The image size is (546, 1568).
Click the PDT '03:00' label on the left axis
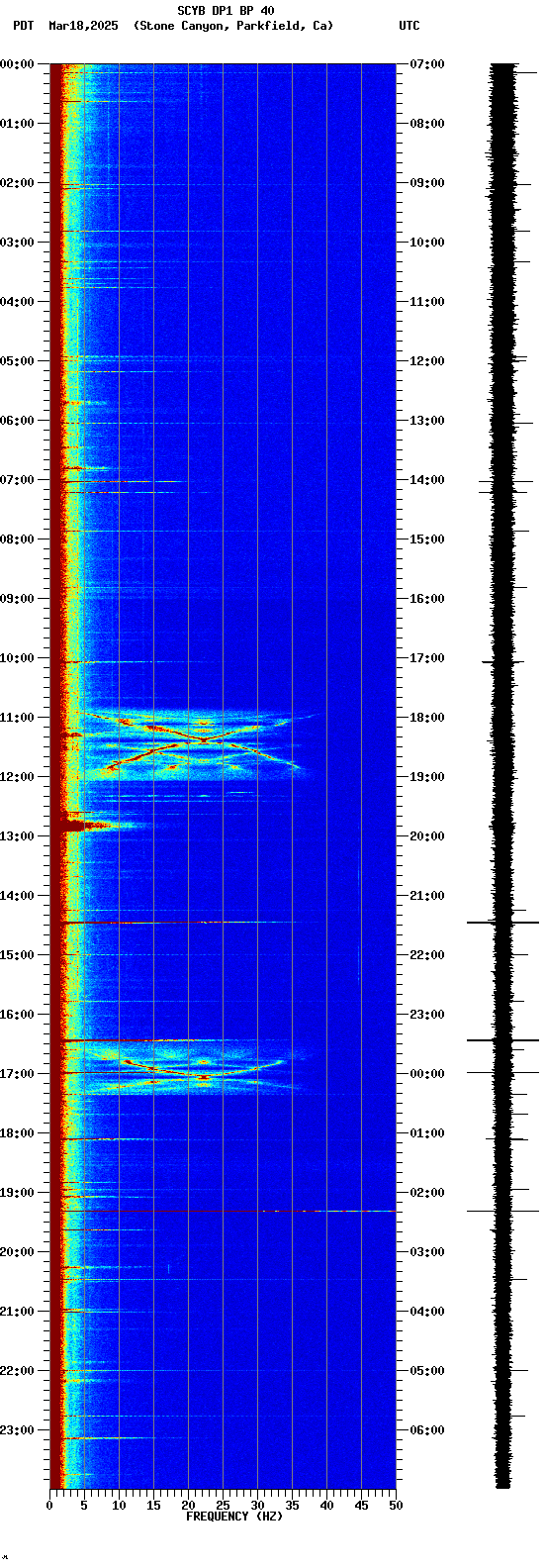point(18,243)
